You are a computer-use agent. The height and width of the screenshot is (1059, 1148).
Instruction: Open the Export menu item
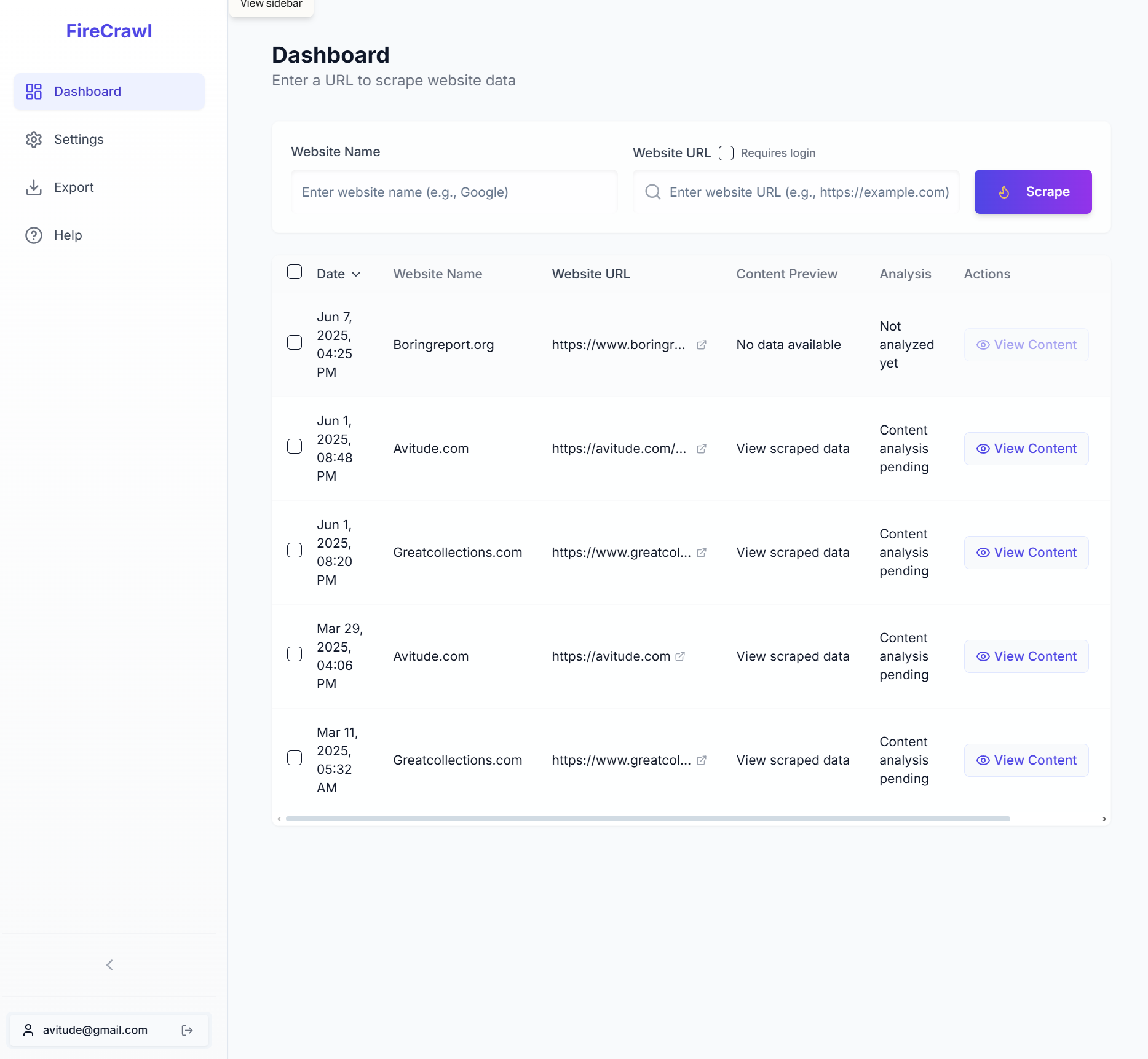pyautogui.click(x=109, y=187)
